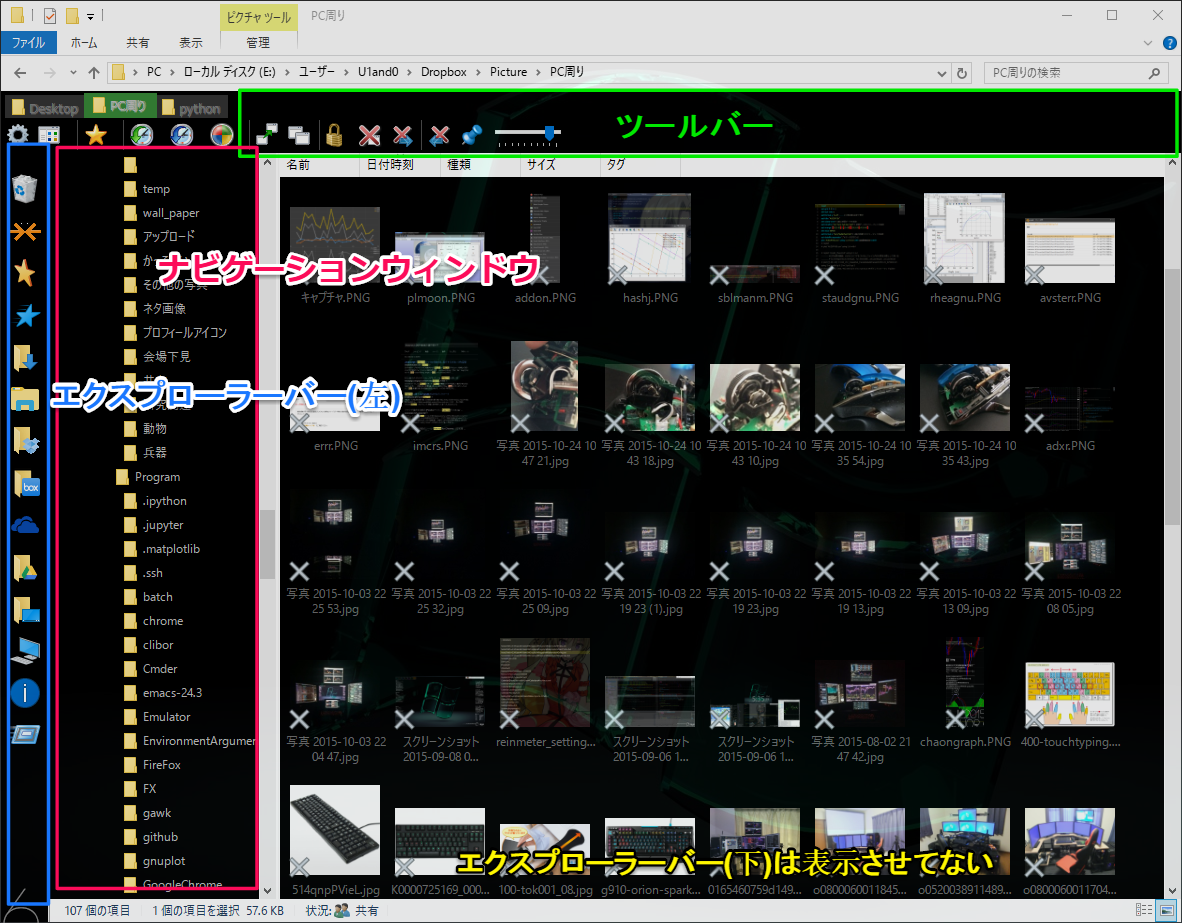Click the properties icon in title bar

[51, 15]
